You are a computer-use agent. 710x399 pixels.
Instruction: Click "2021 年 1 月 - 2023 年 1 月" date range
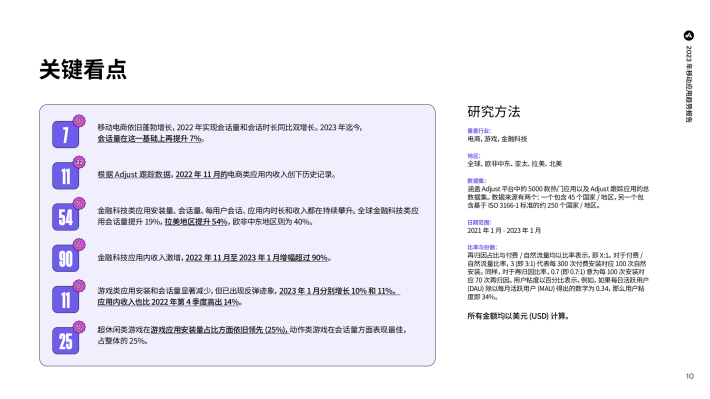[x=504, y=231]
